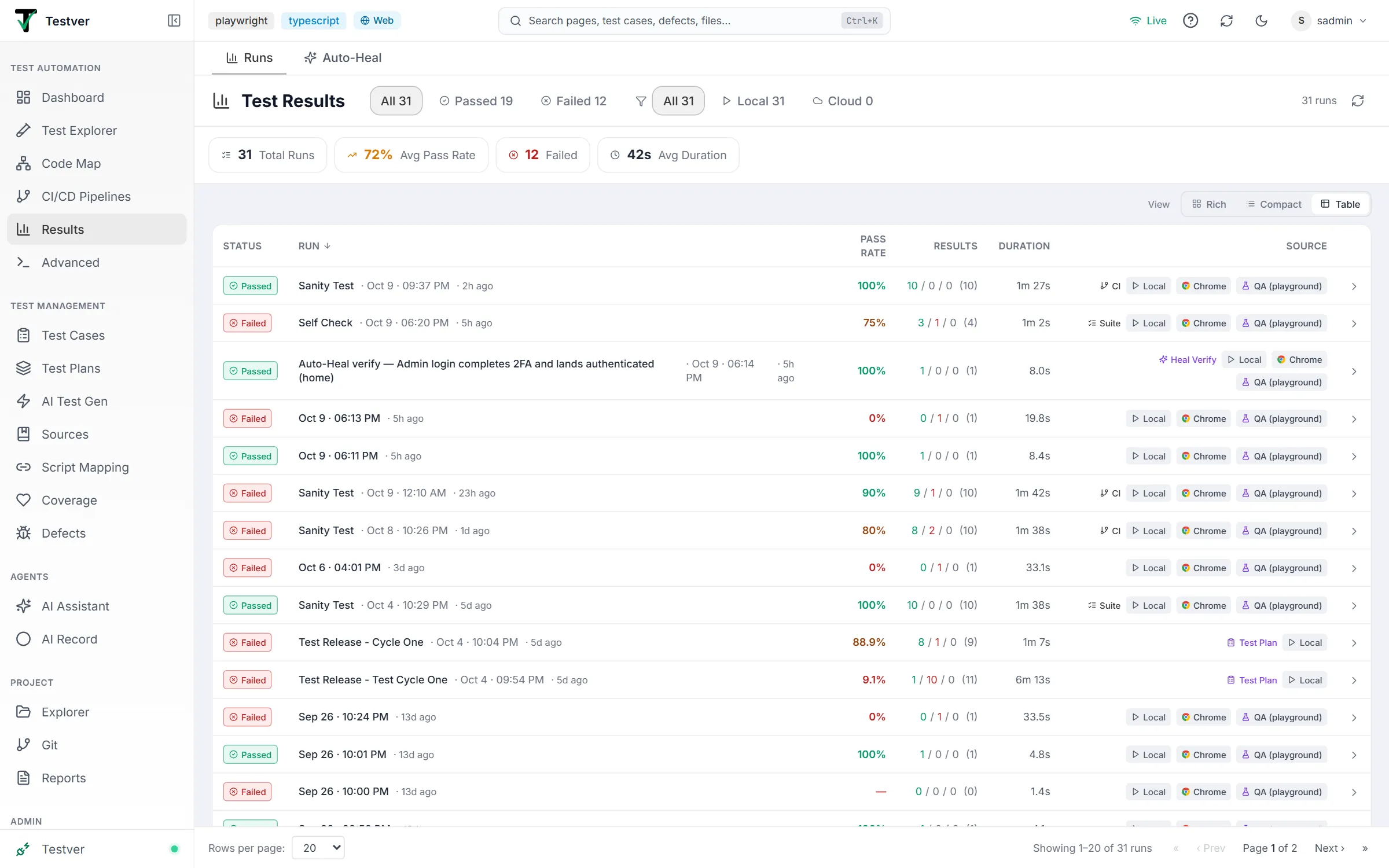The image size is (1389, 868).
Task: Open Dashboard in the sidebar
Action: (97, 97)
